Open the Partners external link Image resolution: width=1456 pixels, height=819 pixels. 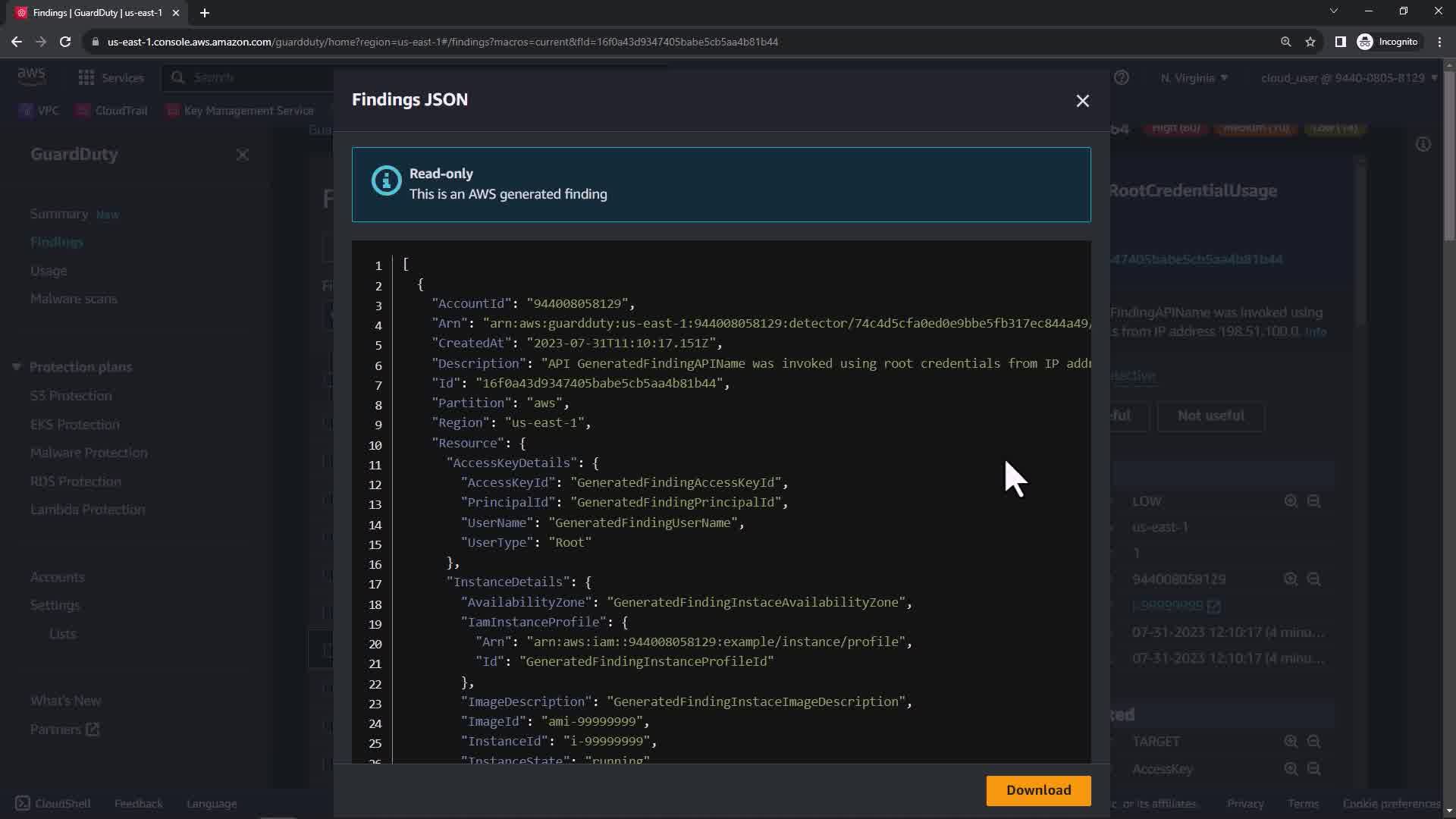click(x=64, y=730)
